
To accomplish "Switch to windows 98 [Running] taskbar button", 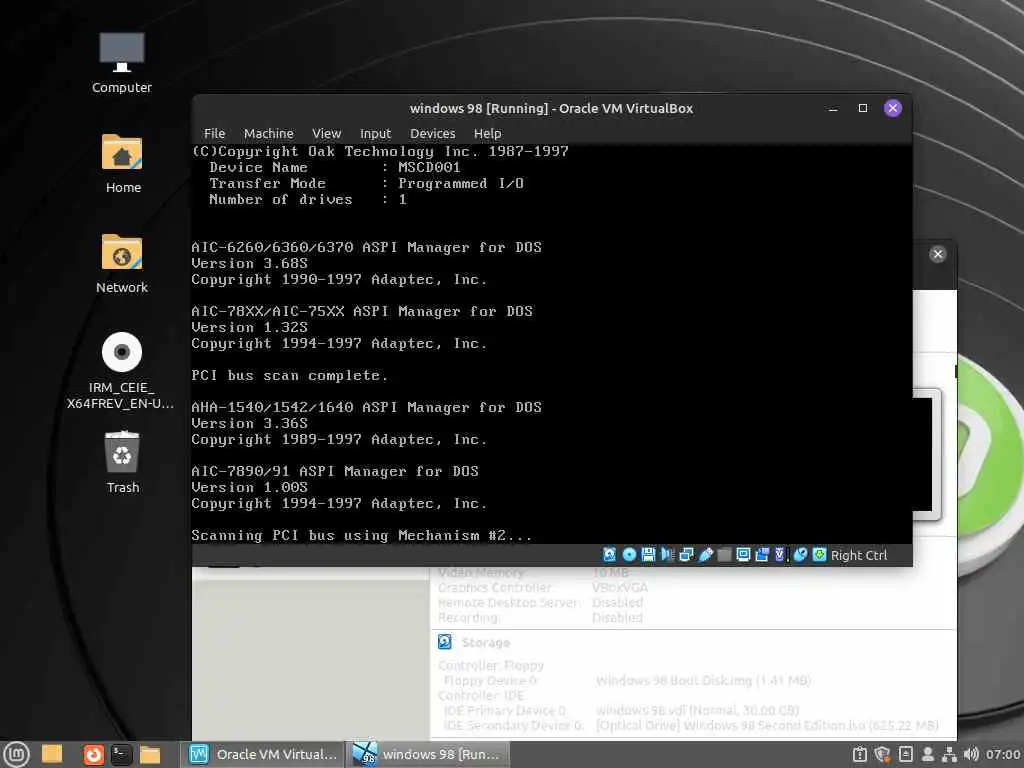I will pyautogui.click(x=427, y=754).
